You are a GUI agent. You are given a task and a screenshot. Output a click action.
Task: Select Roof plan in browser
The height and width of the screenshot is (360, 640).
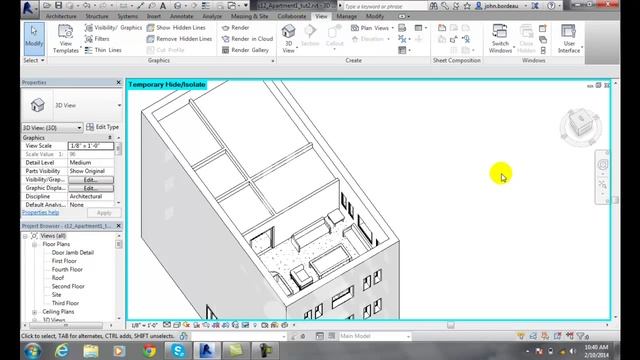coord(58,278)
